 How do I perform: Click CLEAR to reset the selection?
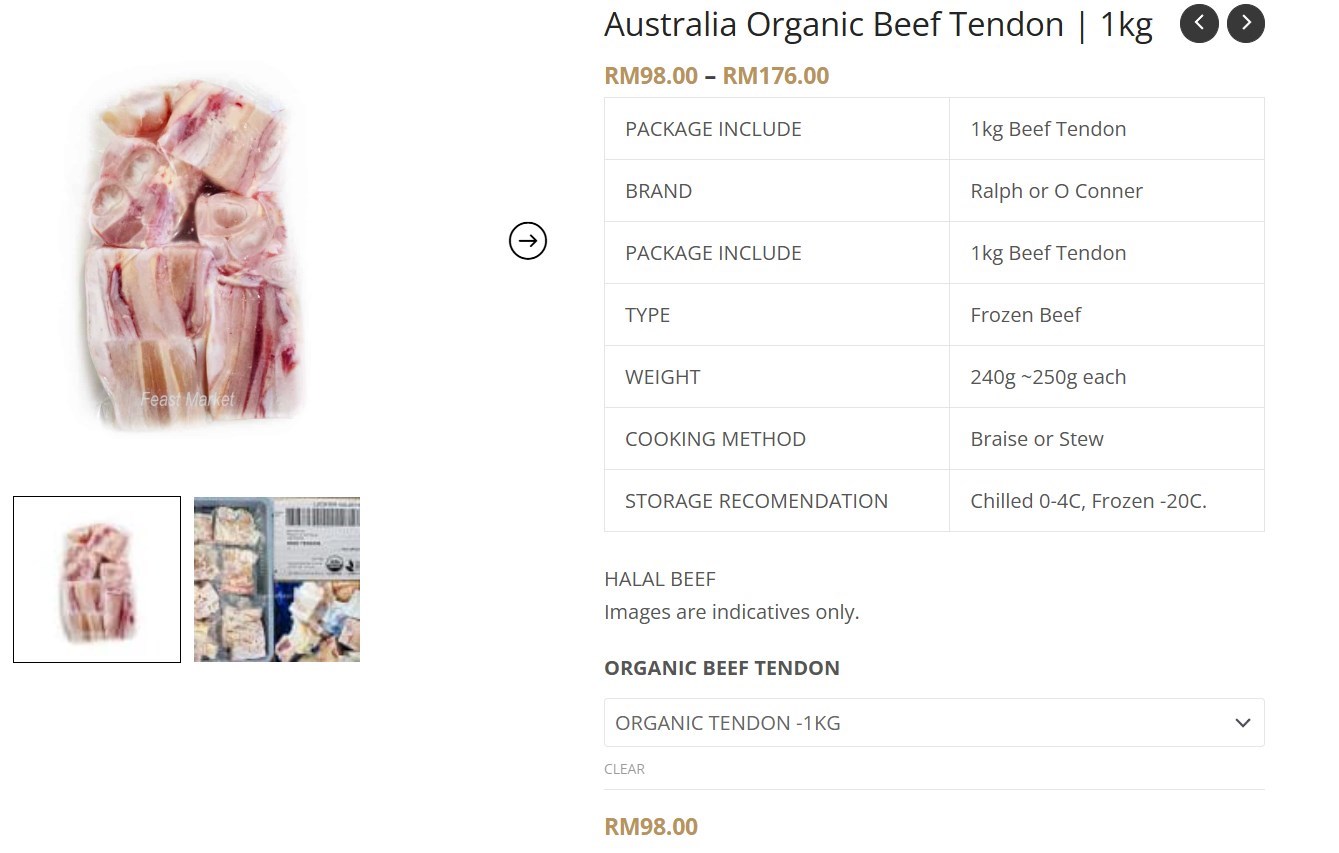624,769
